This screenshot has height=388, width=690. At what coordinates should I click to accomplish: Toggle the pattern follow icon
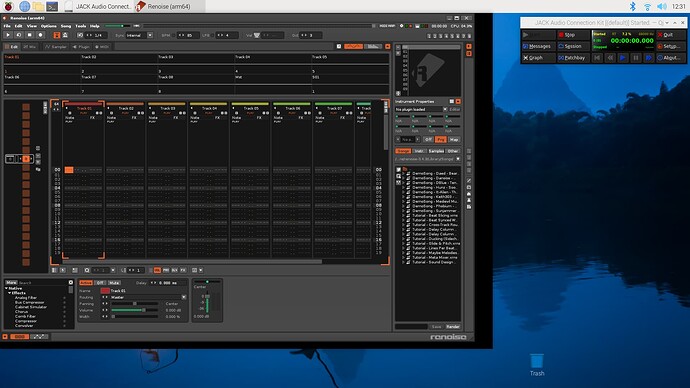pyautogui.click(x=57, y=35)
